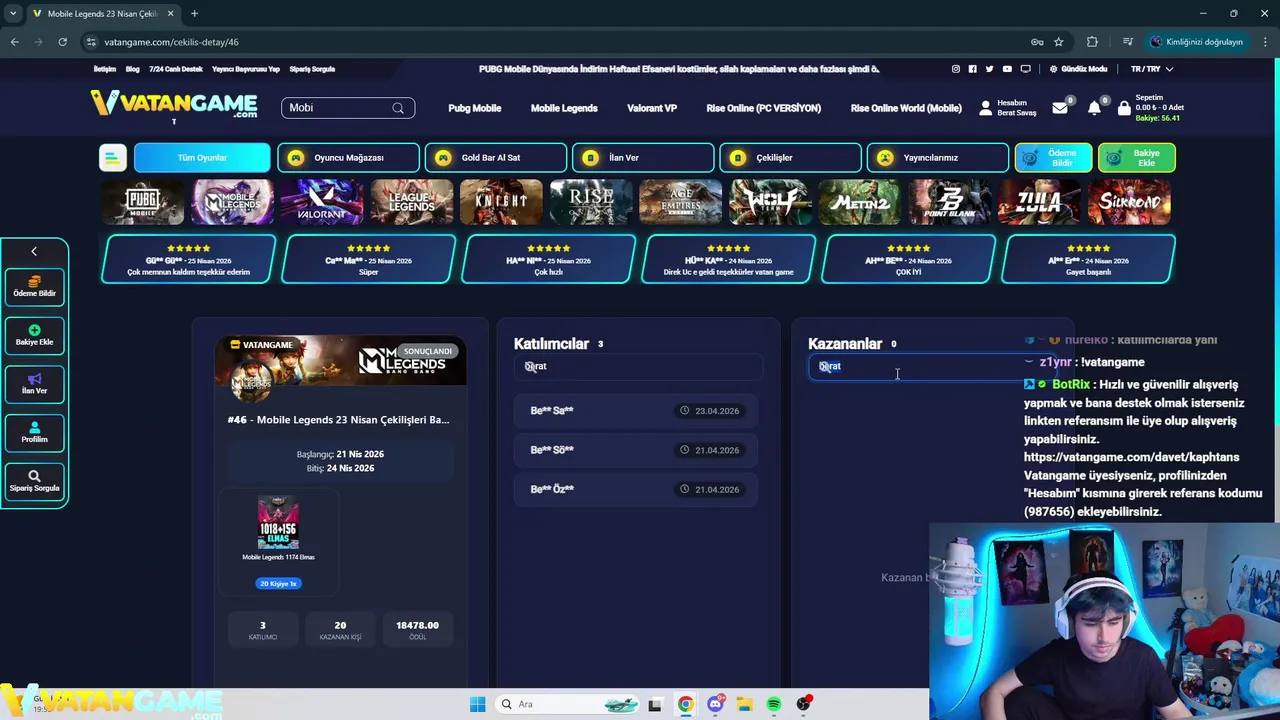This screenshot has height=720, width=1280.
Task: Select the Point Blank game thumbnail
Action: point(949,202)
